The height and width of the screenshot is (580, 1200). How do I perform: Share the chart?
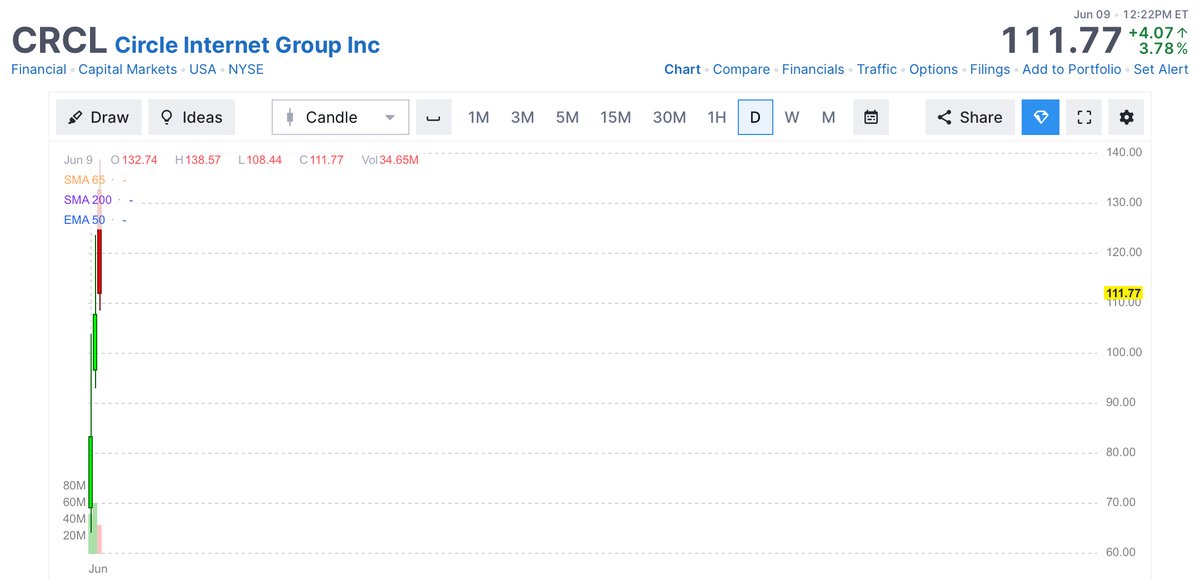[970, 117]
